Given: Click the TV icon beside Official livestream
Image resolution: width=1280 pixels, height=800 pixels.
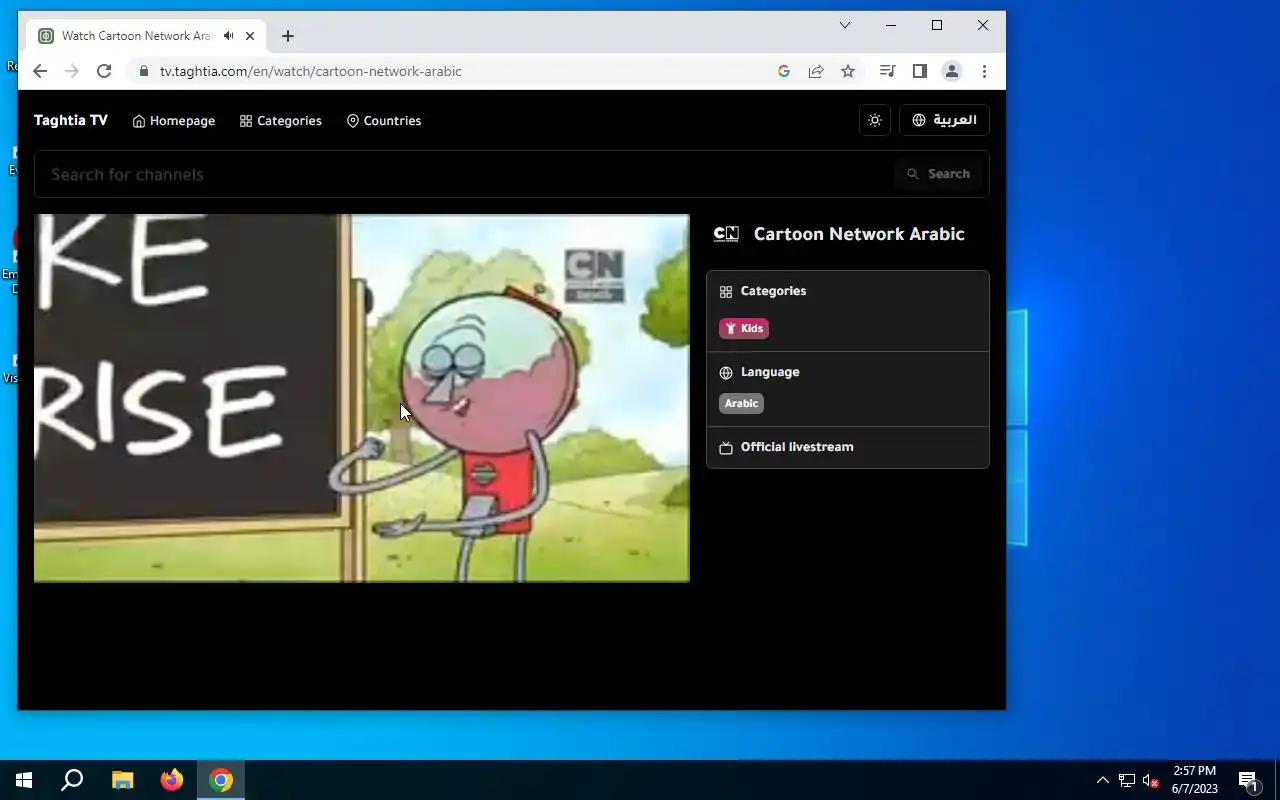Looking at the screenshot, I should coord(726,448).
